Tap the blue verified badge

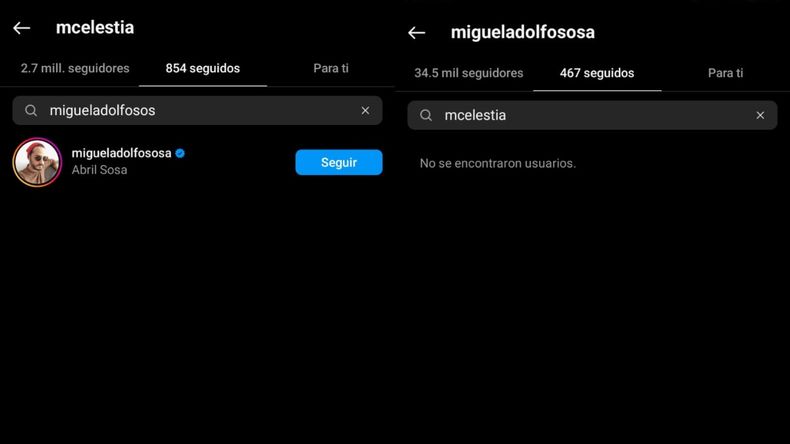coord(180,153)
